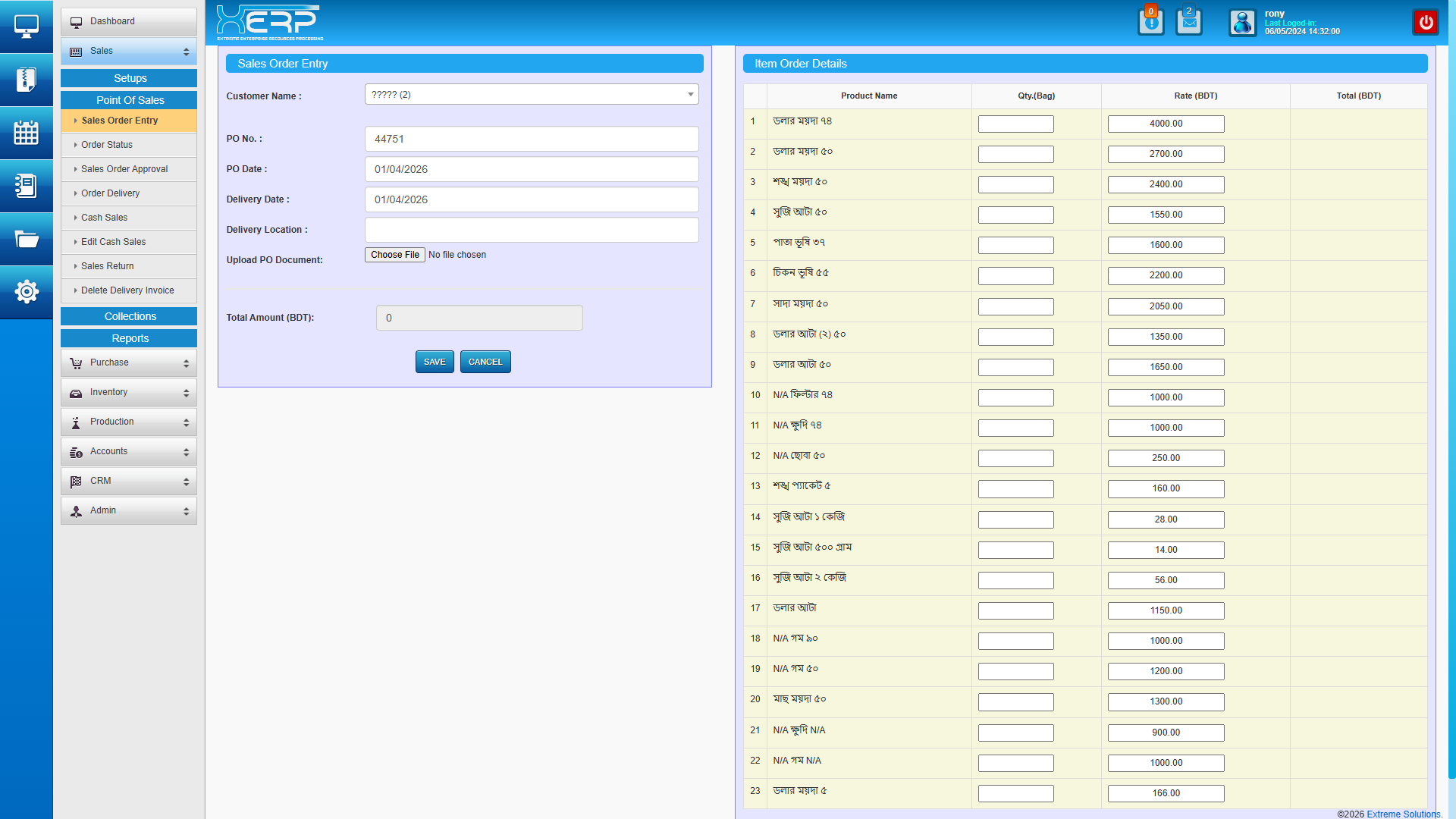
Task: Open settings gear icon in left rail
Action: (x=26, y=292)
